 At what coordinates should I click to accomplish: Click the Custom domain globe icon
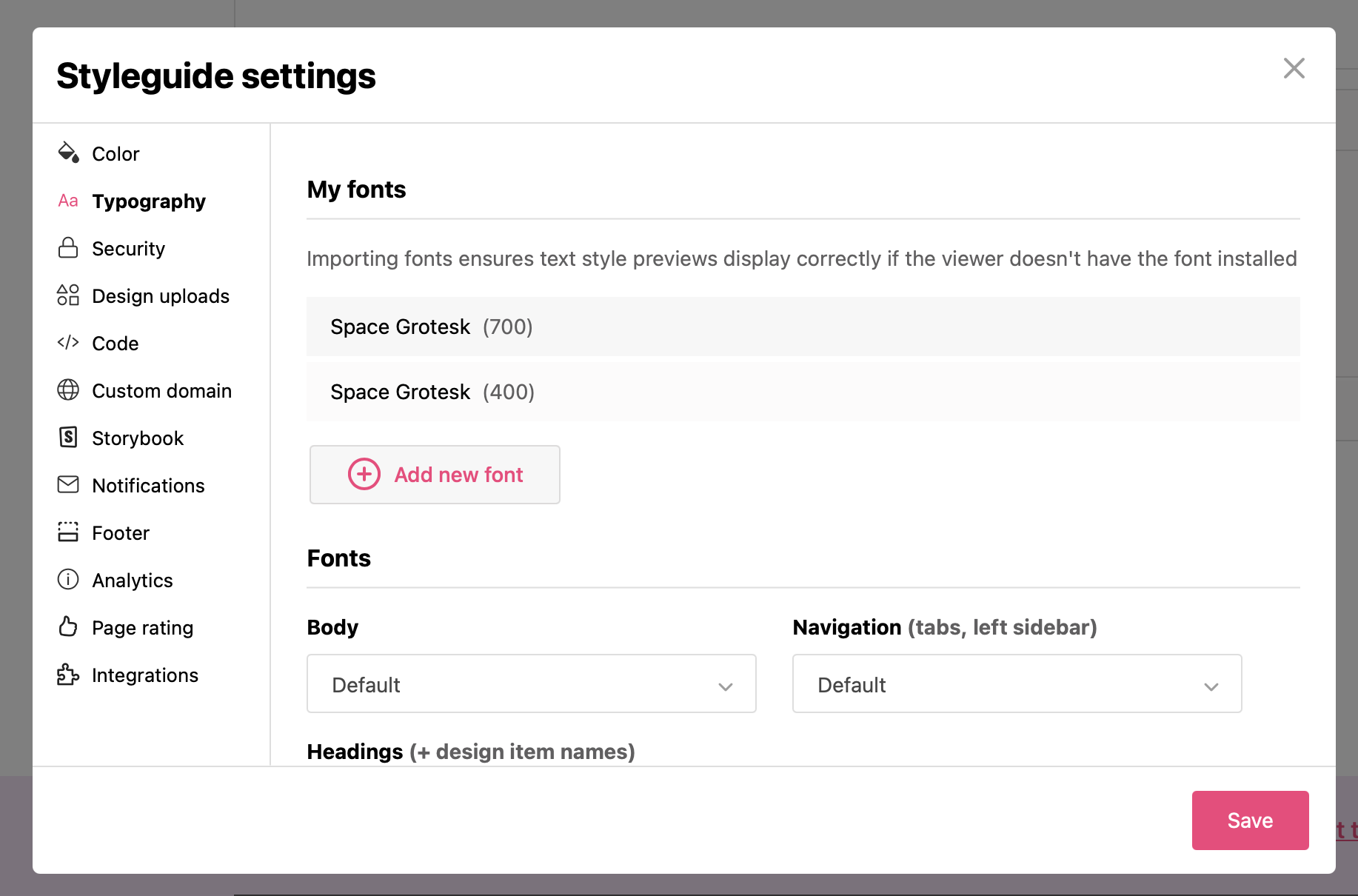(x=67, y=390)
